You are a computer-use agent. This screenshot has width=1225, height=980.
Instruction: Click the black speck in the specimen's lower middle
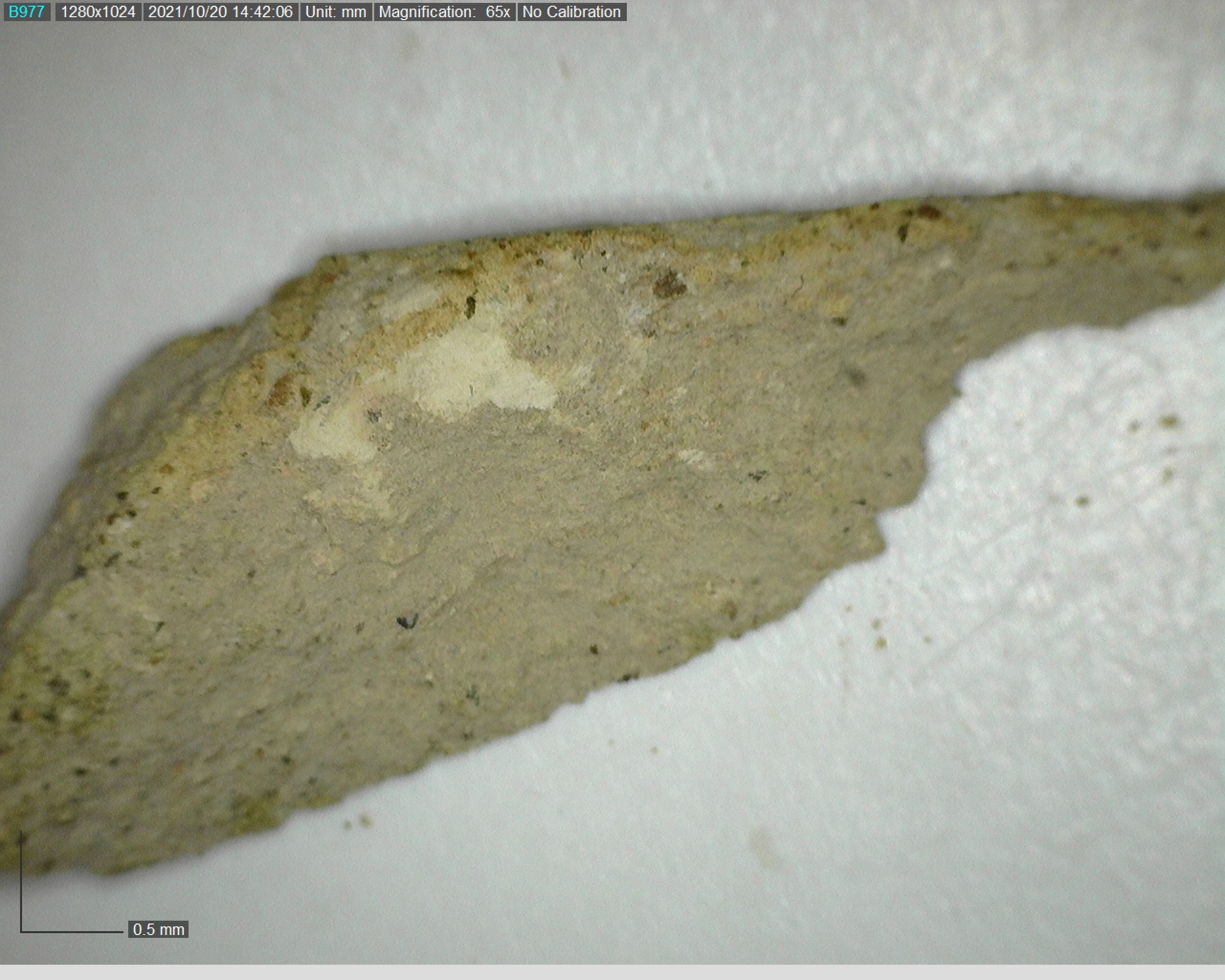[407, 622]
